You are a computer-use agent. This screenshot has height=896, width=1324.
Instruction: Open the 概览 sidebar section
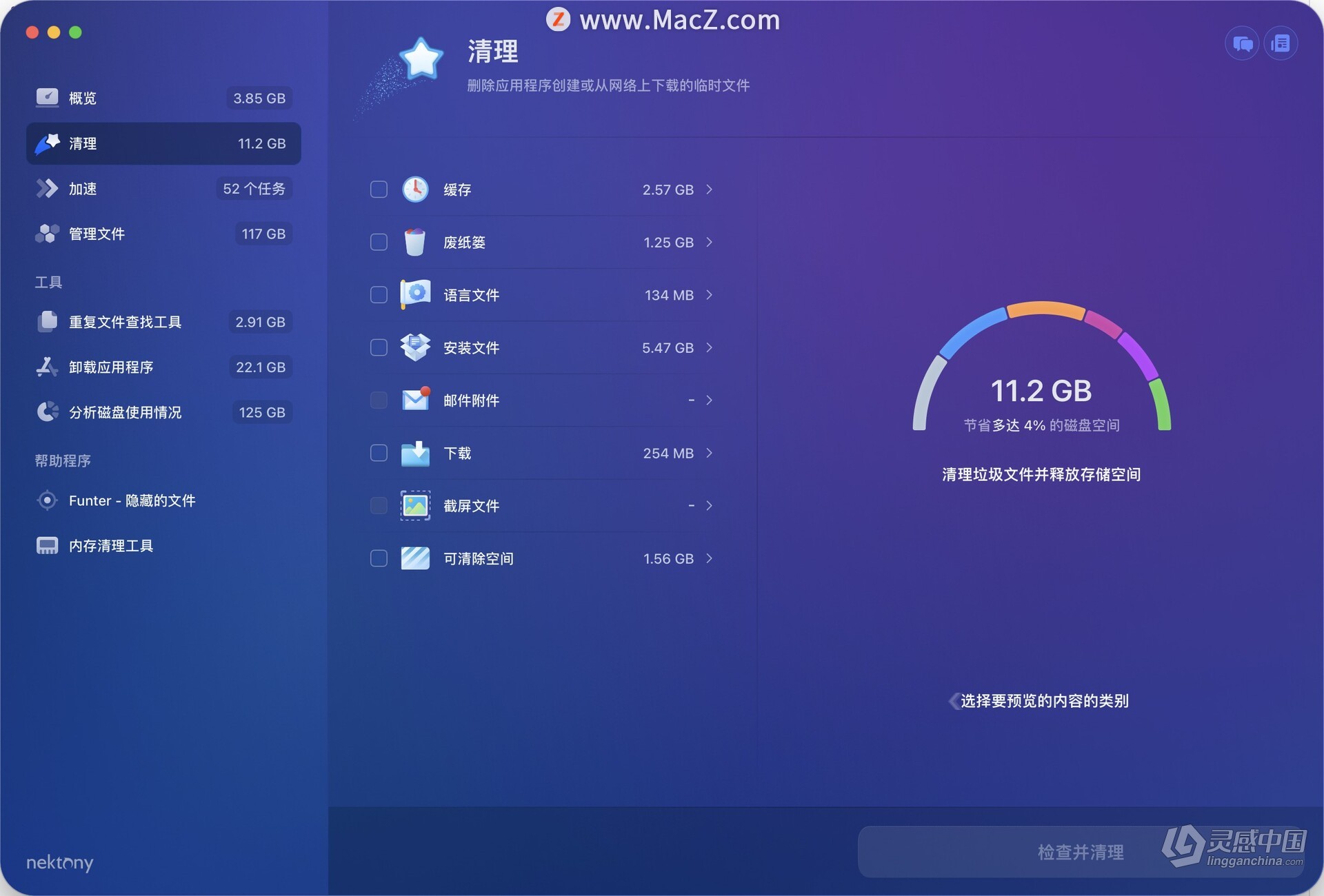pos(163,98)
